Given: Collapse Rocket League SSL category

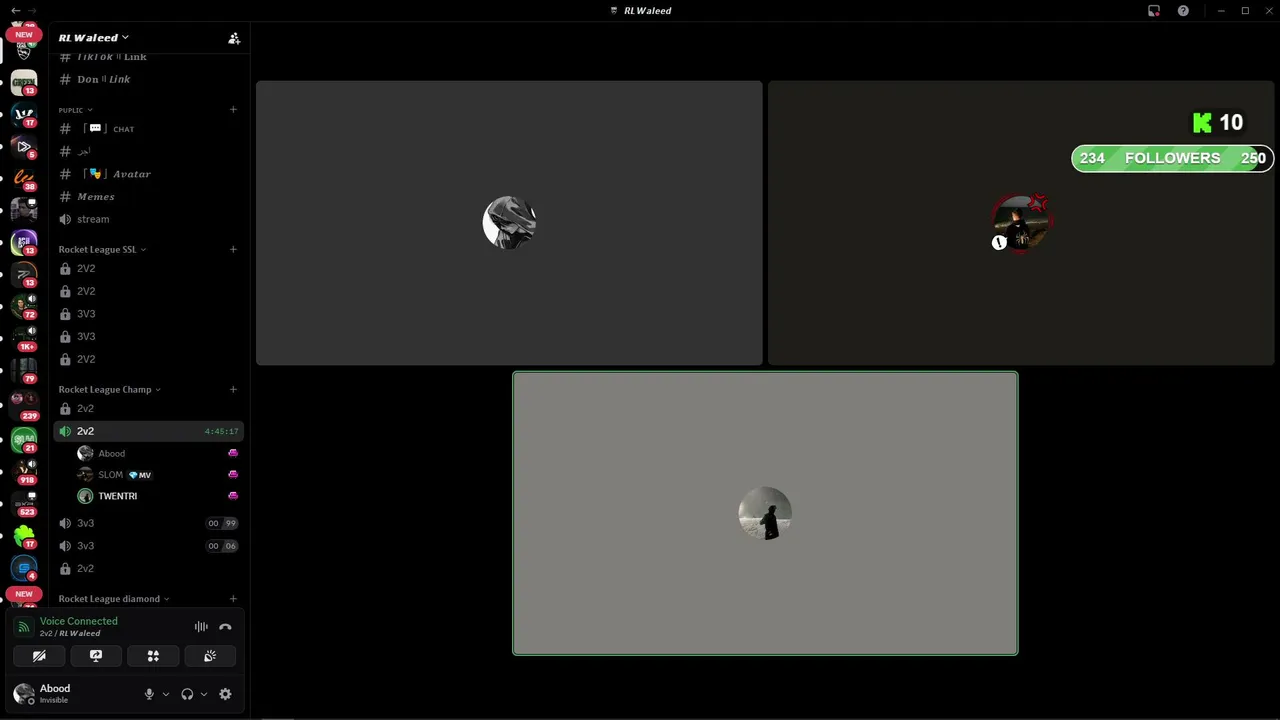Looking at the screenshot, I should [x=102, y=250].
